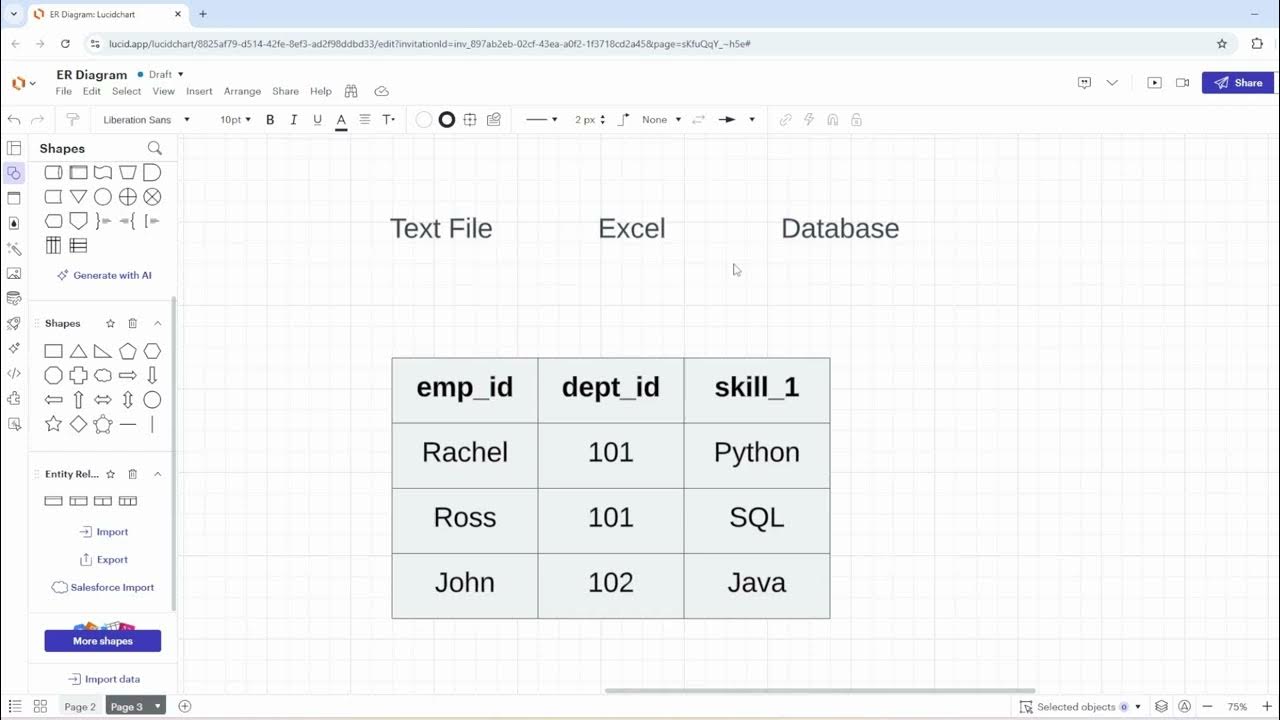Screen dimensions: 1280x720
Task: Open Page 3 tab dropdown arrow
Action: (157, 707)
